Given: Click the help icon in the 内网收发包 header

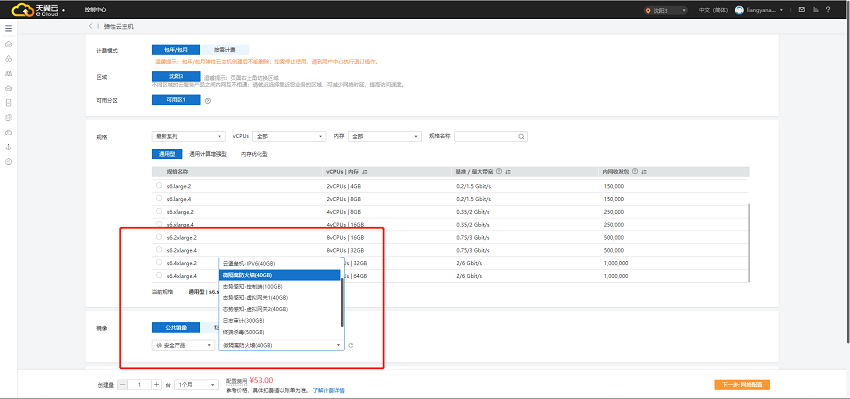Looking at the screenshot, I should pos(635,171).
